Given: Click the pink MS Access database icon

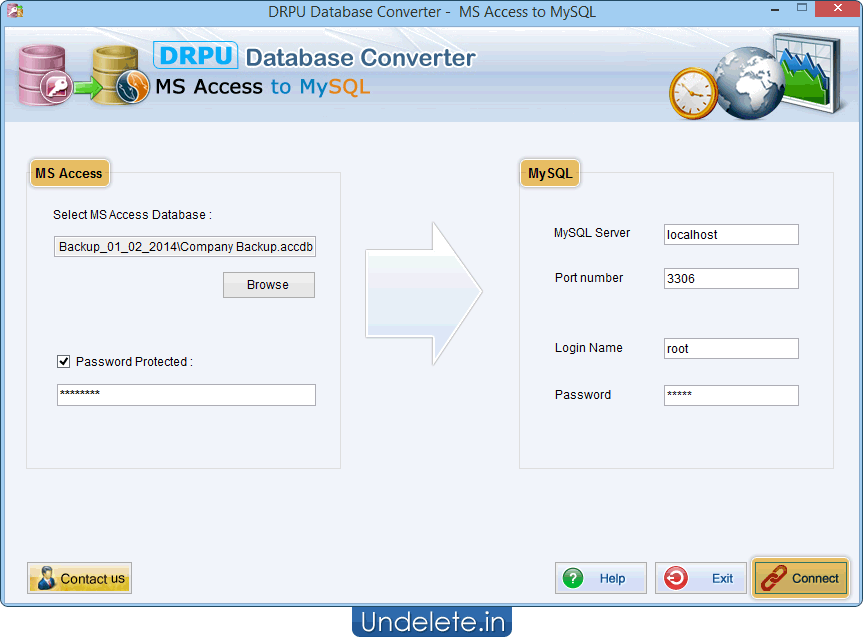Looking at the screenshot, I should [45, 76].
